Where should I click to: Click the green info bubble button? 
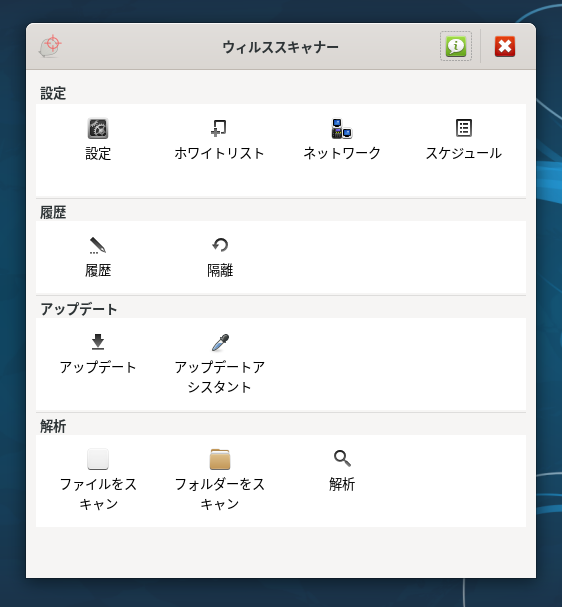click(x=456, y=46)
